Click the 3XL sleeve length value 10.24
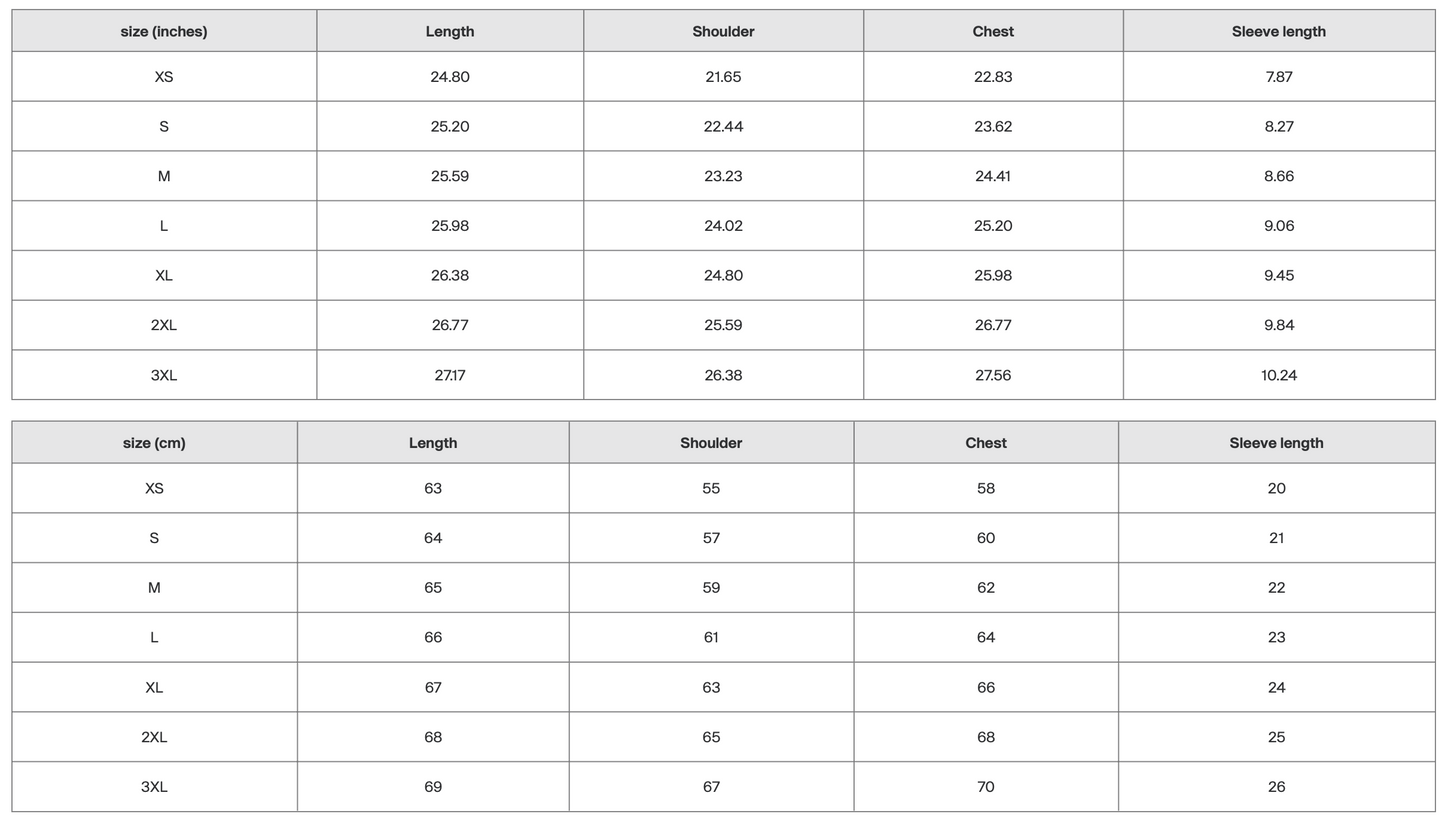 point(1279,376)
